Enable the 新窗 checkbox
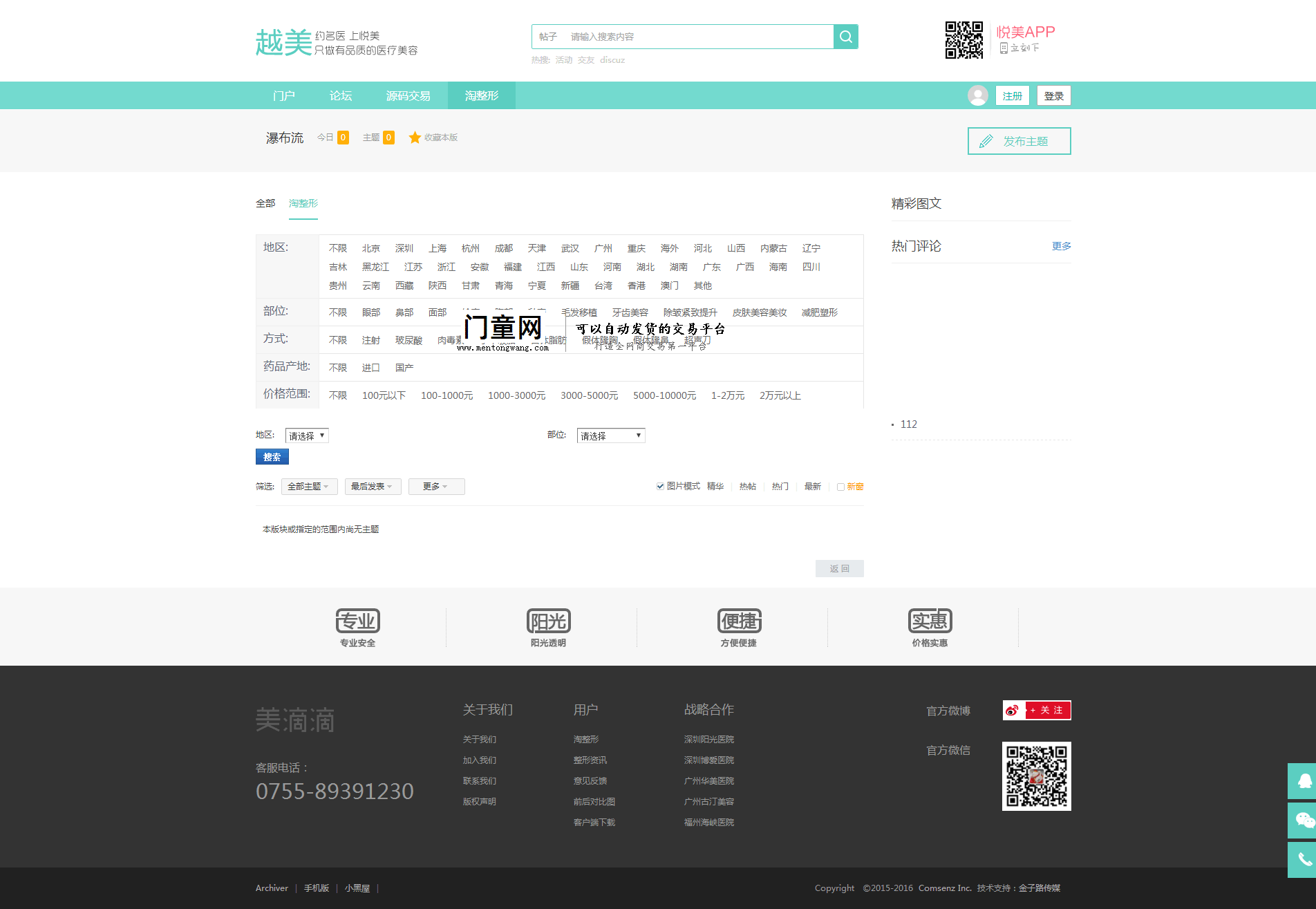This screenshot has width=1316, height=909. (840, 487)
